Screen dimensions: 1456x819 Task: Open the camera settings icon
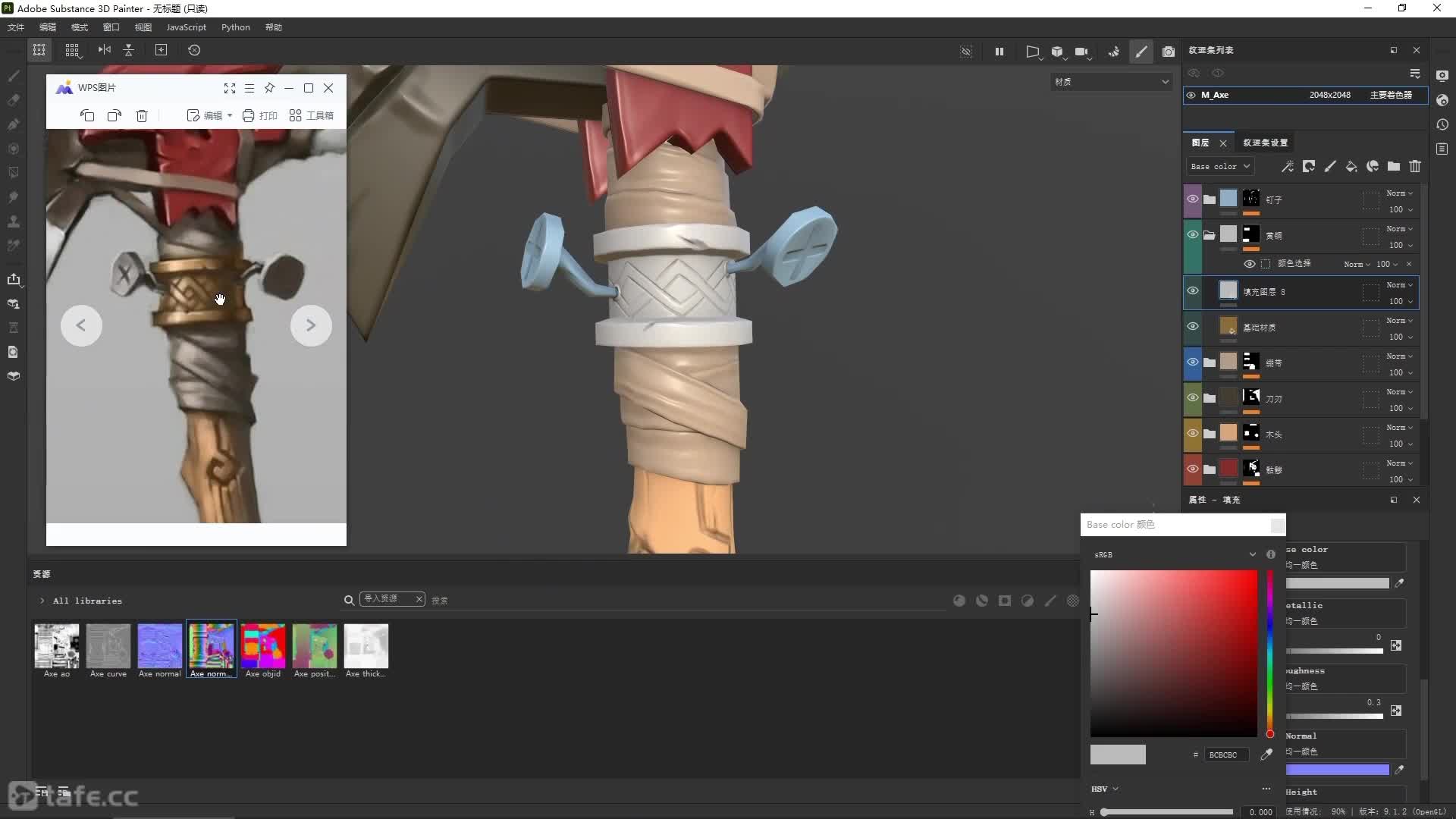point(1082,52)
